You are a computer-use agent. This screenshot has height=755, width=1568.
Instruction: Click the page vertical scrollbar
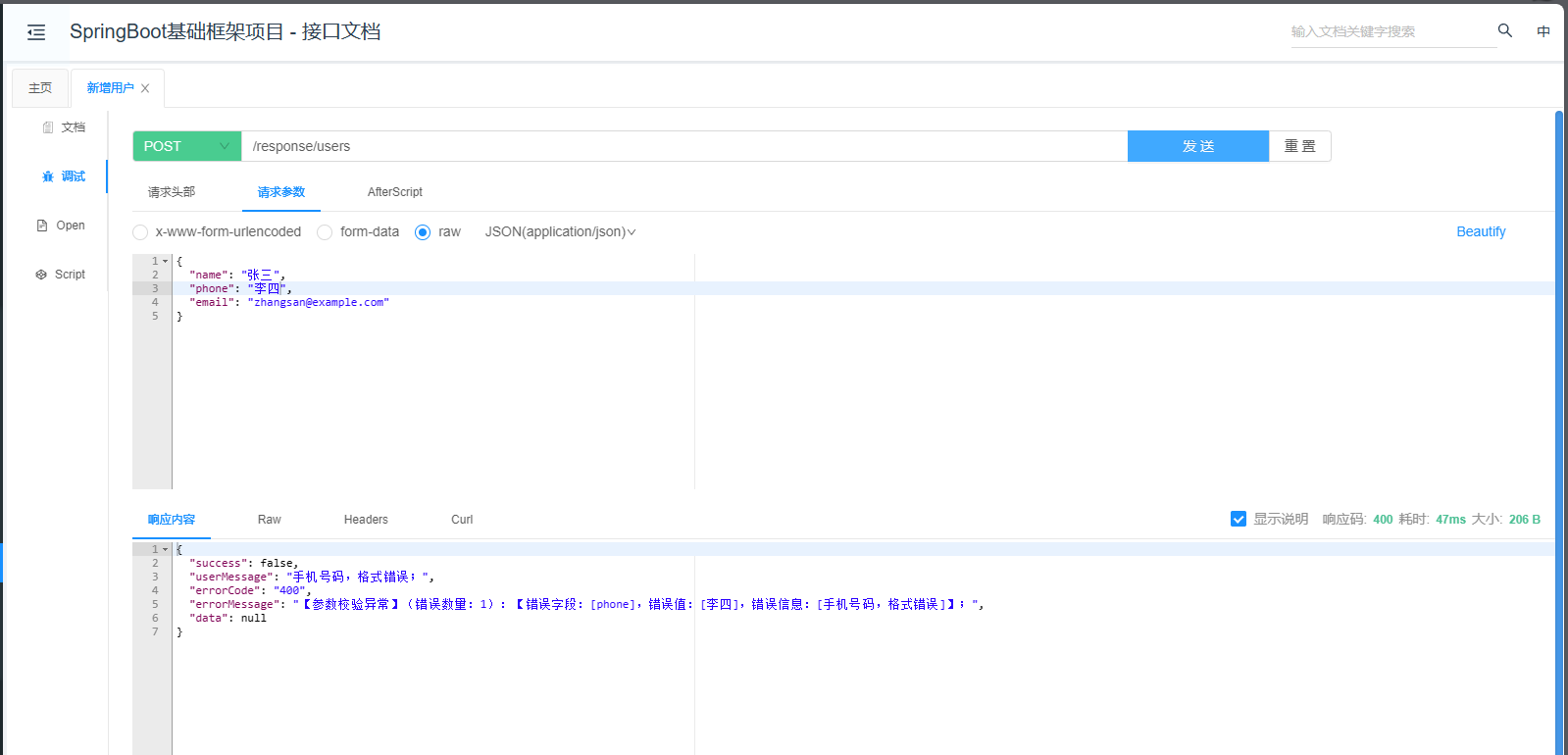[1559, 431]
